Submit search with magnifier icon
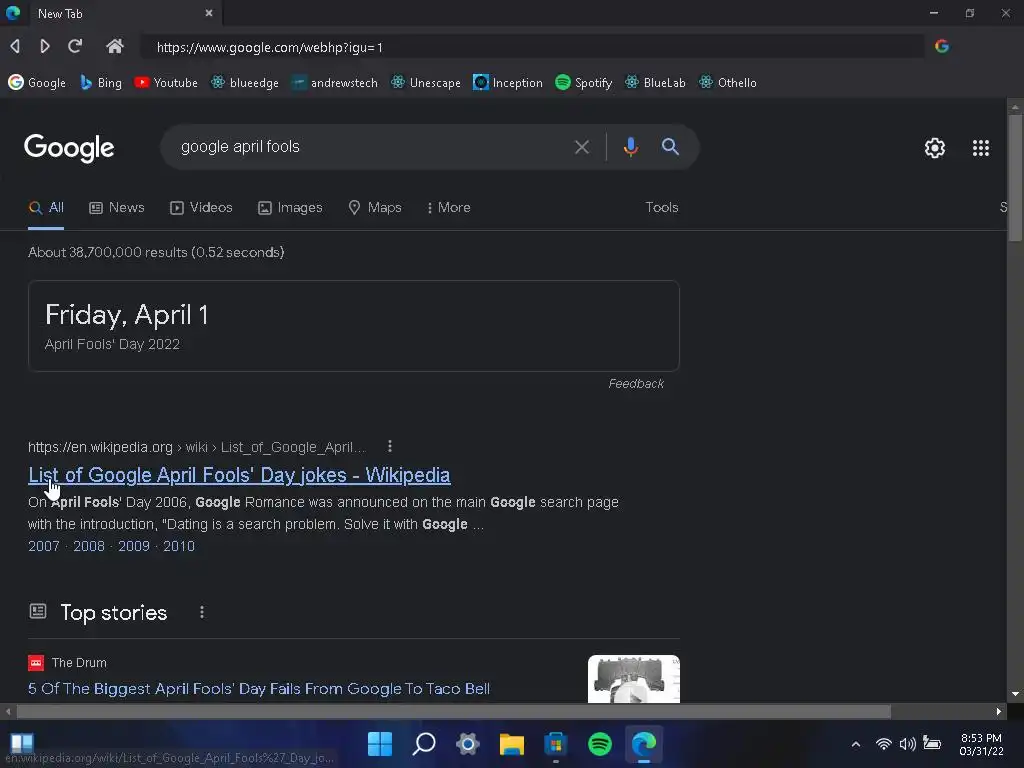Image resolution: width=1024 pixels, height=768 pixels. (670, 147)
